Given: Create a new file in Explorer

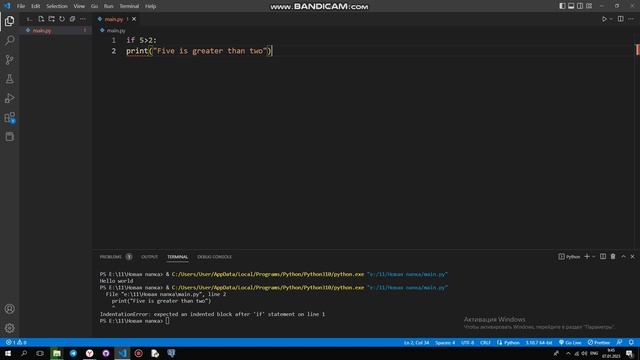Looking at the screenshot, I should coord(41,19).
